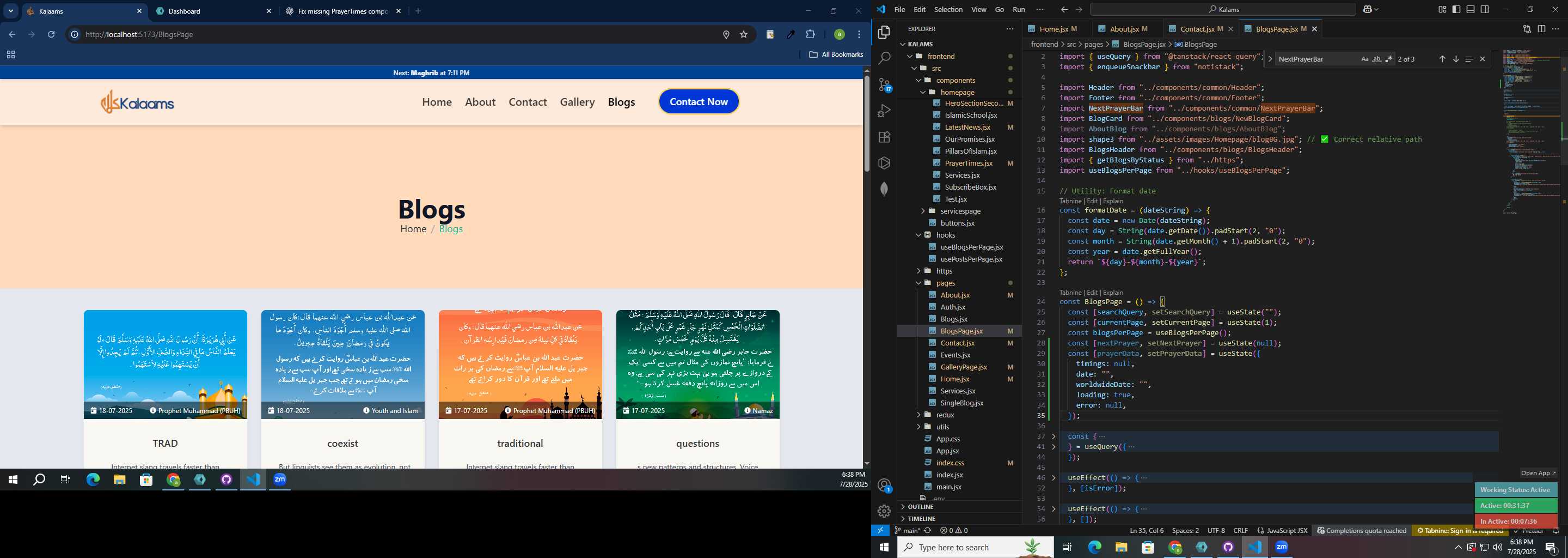Screen dimensions: 1568x558
Task: Open the Run menu in VS Code
Action: [1019, 9]
